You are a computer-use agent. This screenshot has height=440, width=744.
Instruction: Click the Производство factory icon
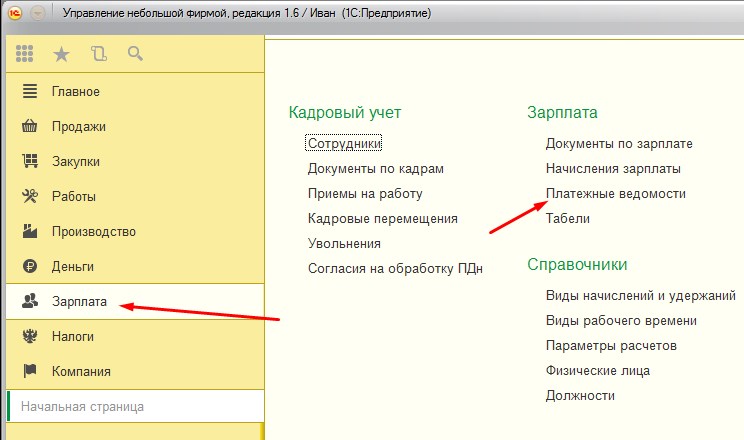(30, 231)
